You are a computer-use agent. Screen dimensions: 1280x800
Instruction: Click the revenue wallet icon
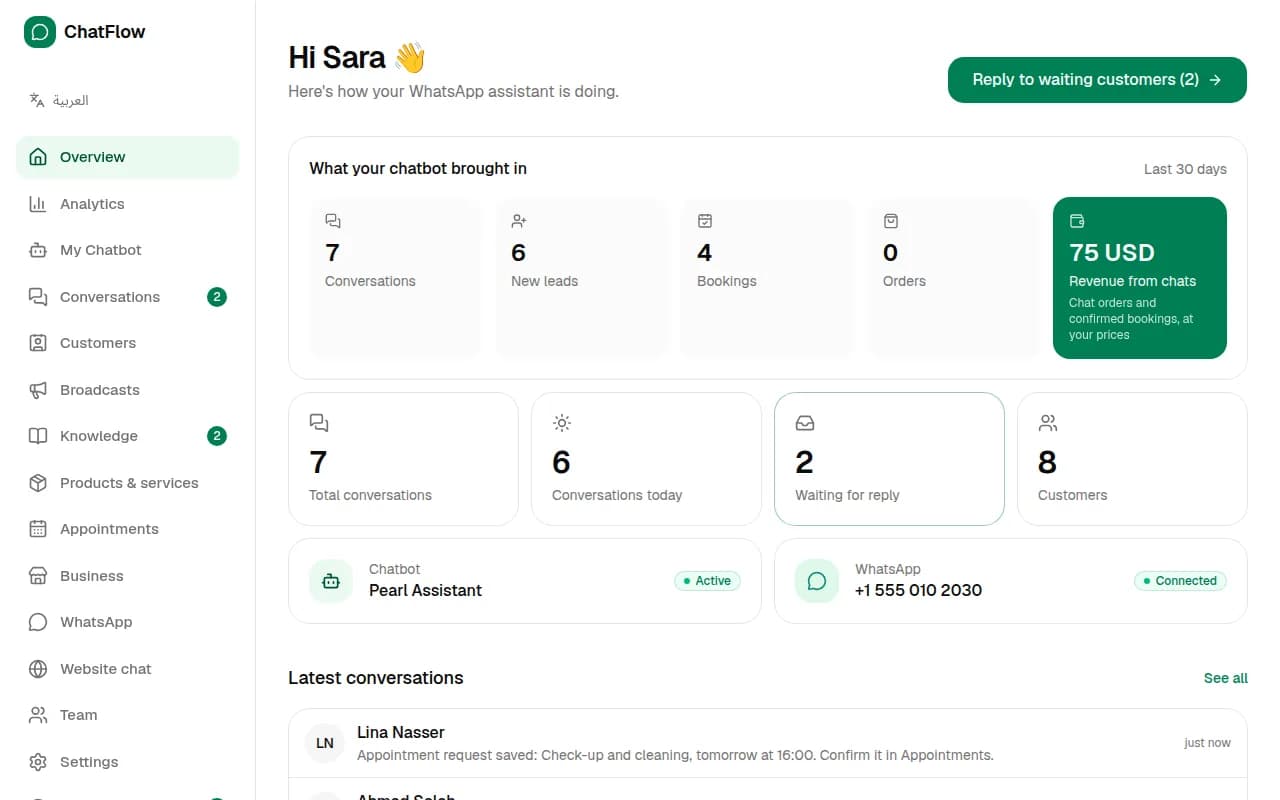click(x=1077, y=221)
